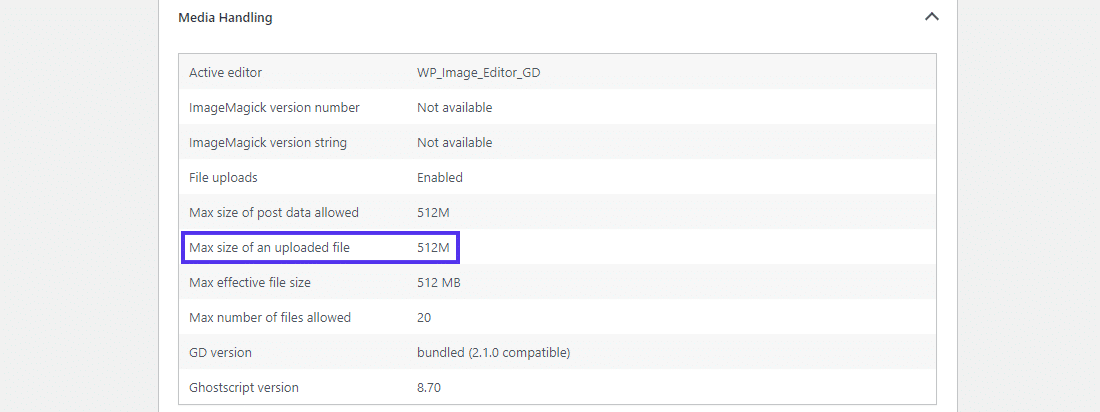Screen dimensions: 1100x412
Task: Click the GD version label
Action: pos(220,352)
